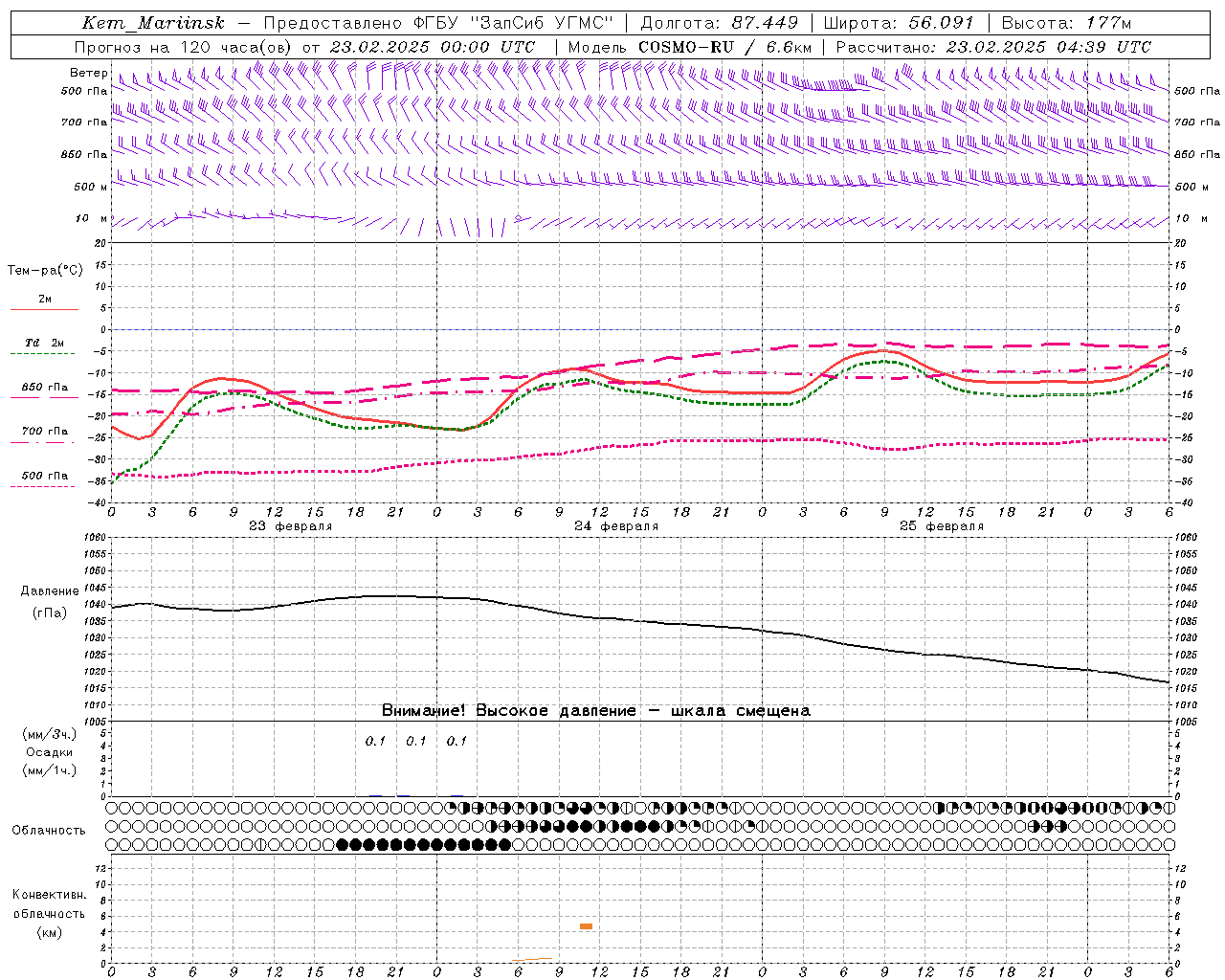Select the 'Модель COSMO-RU / 6.6км' text
This screenshot has height=980, width=1225.
point(690,47)
